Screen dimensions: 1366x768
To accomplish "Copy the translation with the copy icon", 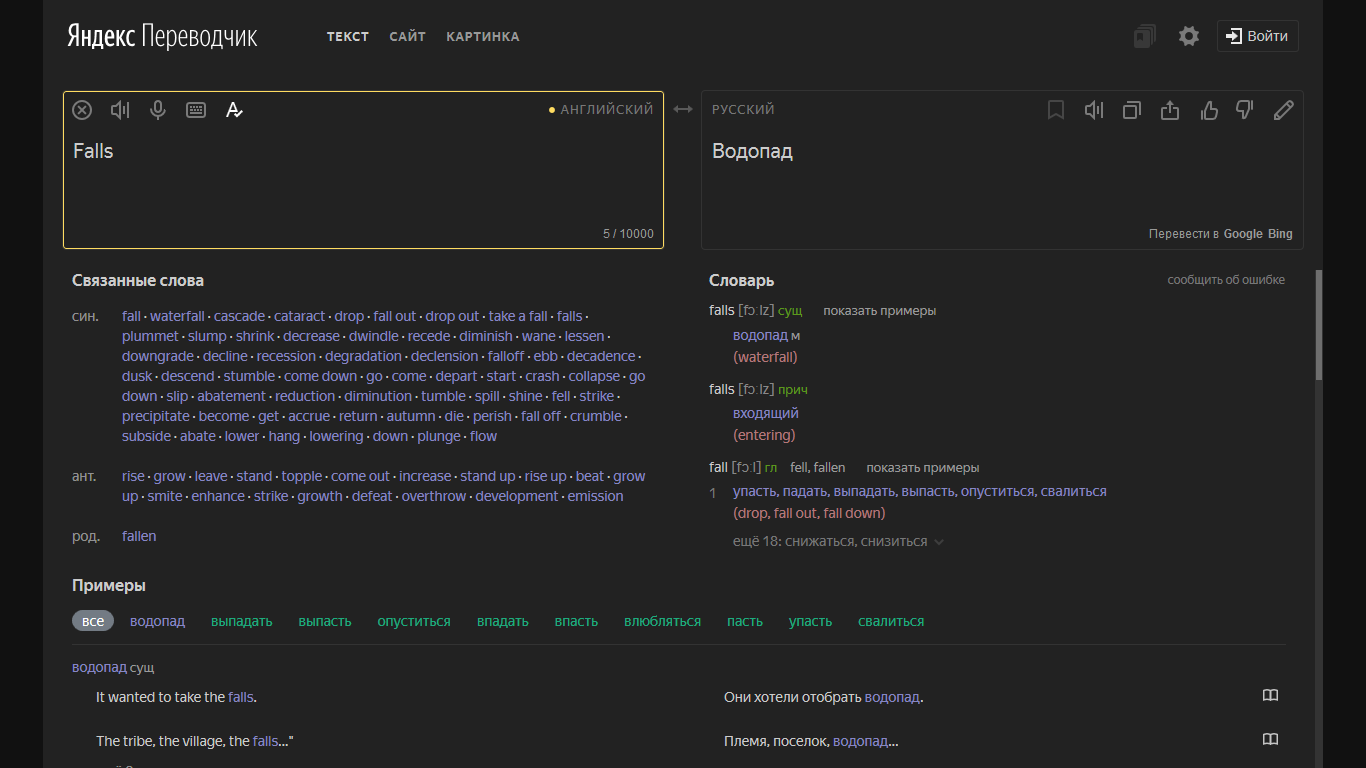I will pyautogui.click(x=1132, y=110).
